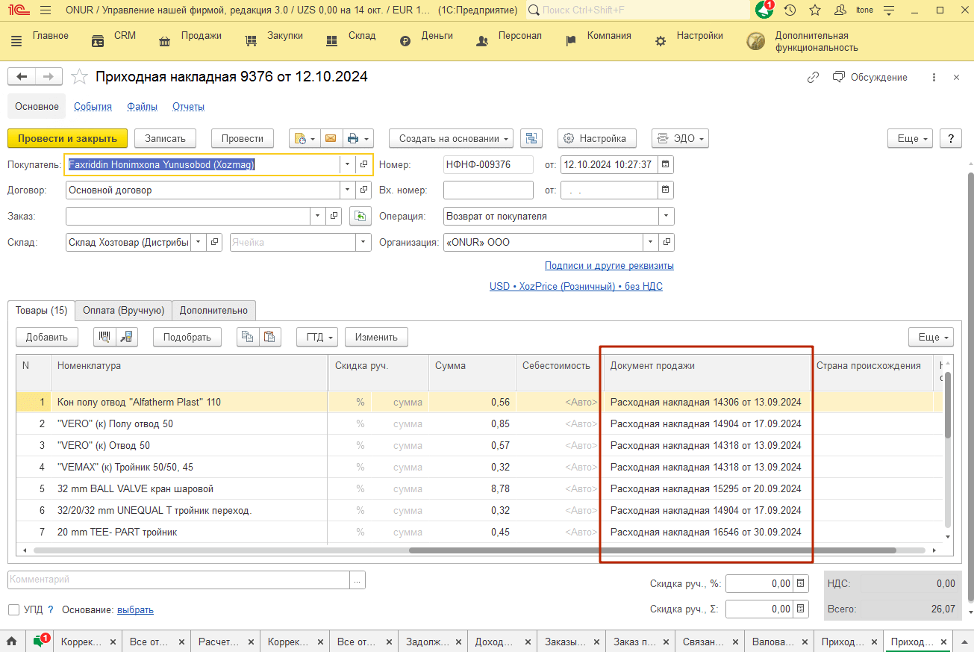Viewport: 974px width, 652px height.
Task: Open calculator for Скидка руч., % field
Action: tap(800, 584)
